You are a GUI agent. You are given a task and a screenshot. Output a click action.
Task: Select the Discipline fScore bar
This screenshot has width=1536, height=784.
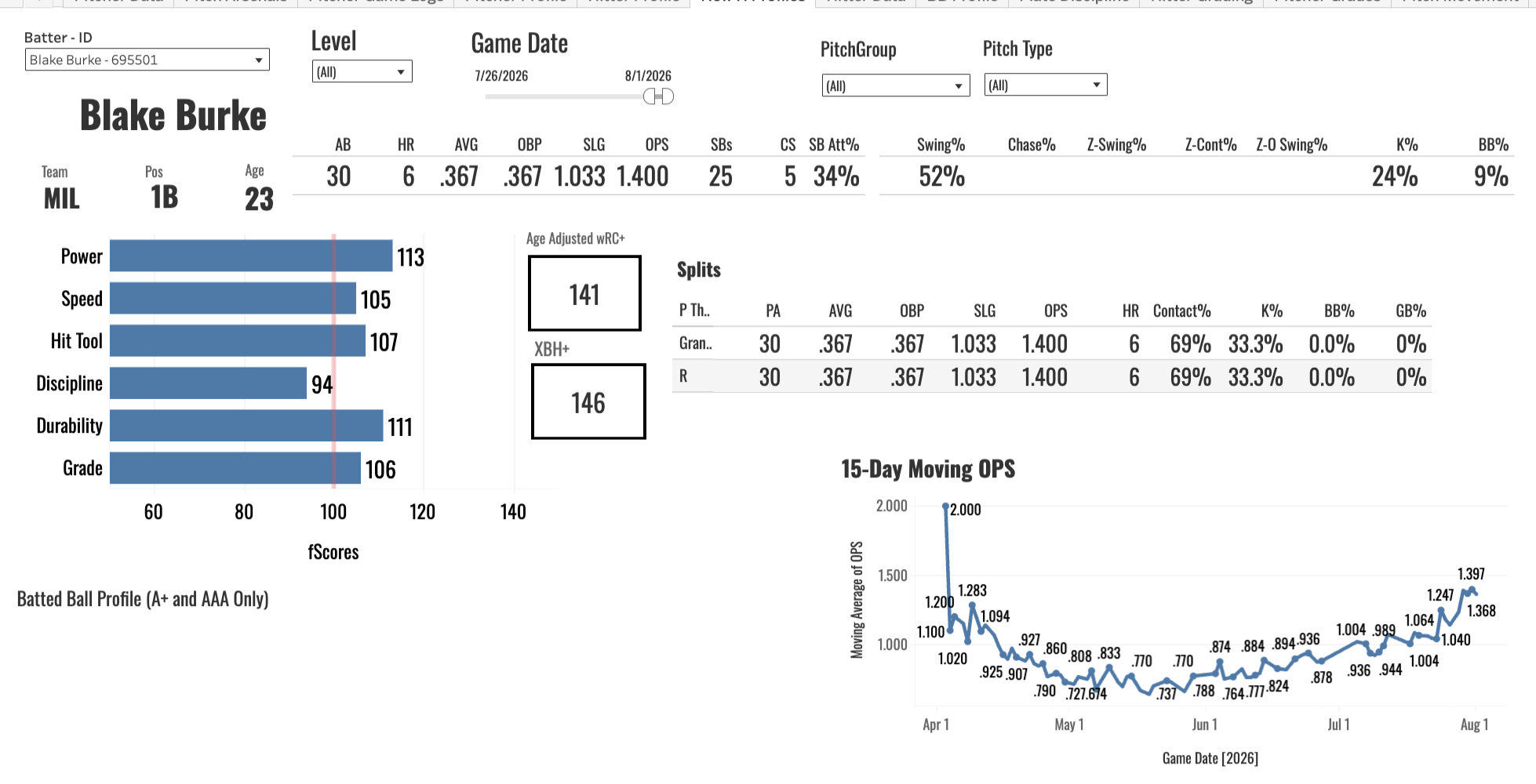click(208, 383)
